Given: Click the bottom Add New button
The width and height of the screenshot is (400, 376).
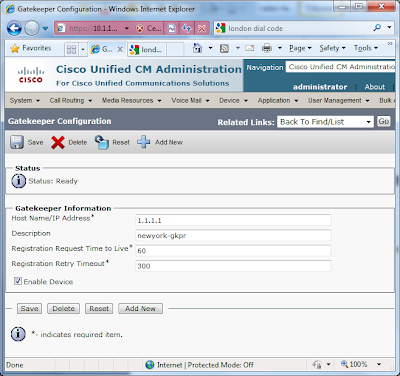Looking at the screenshot, I should click(x=140, y=309).
